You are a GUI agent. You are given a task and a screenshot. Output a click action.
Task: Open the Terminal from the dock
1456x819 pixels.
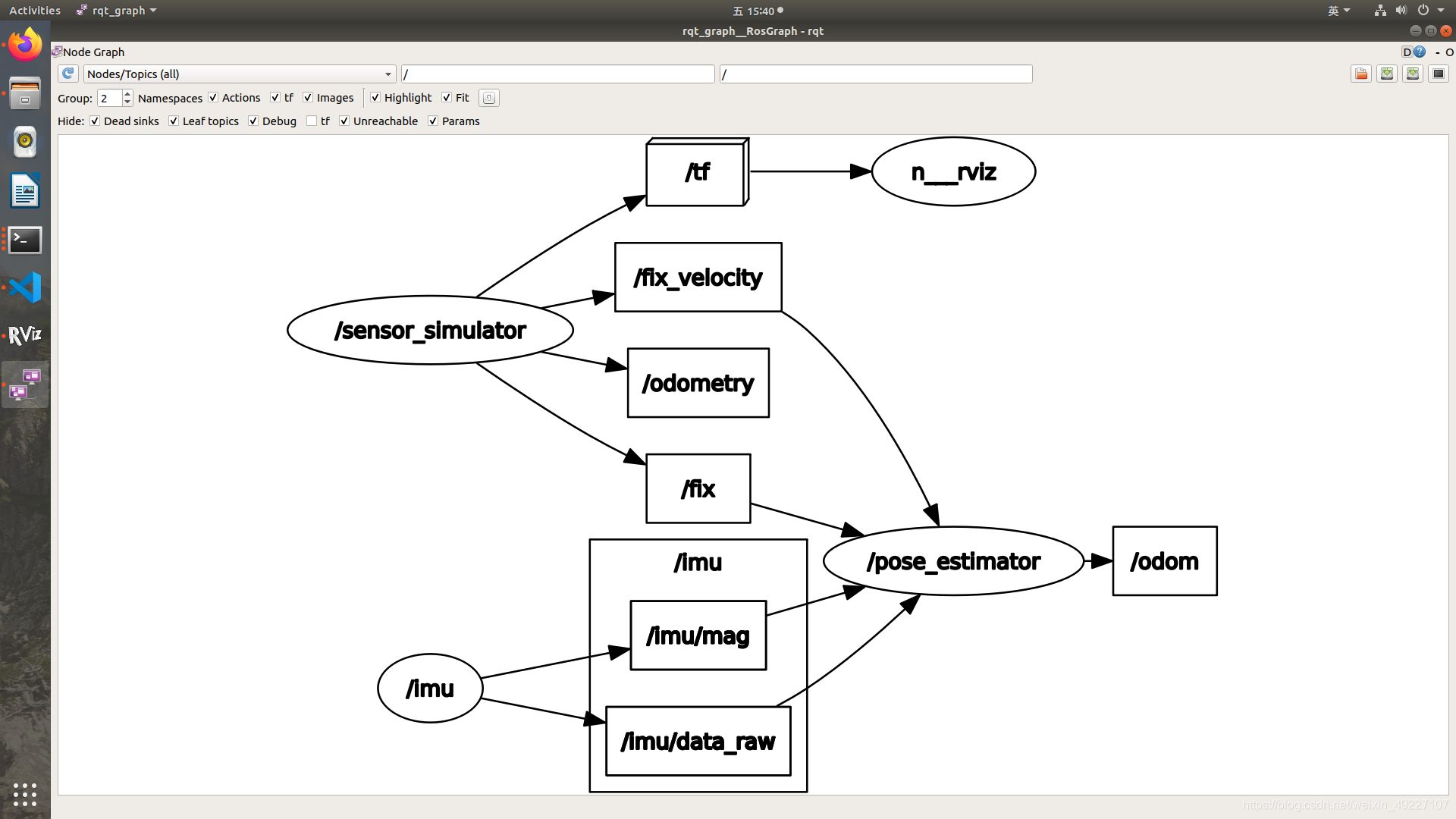coord(25,240)
